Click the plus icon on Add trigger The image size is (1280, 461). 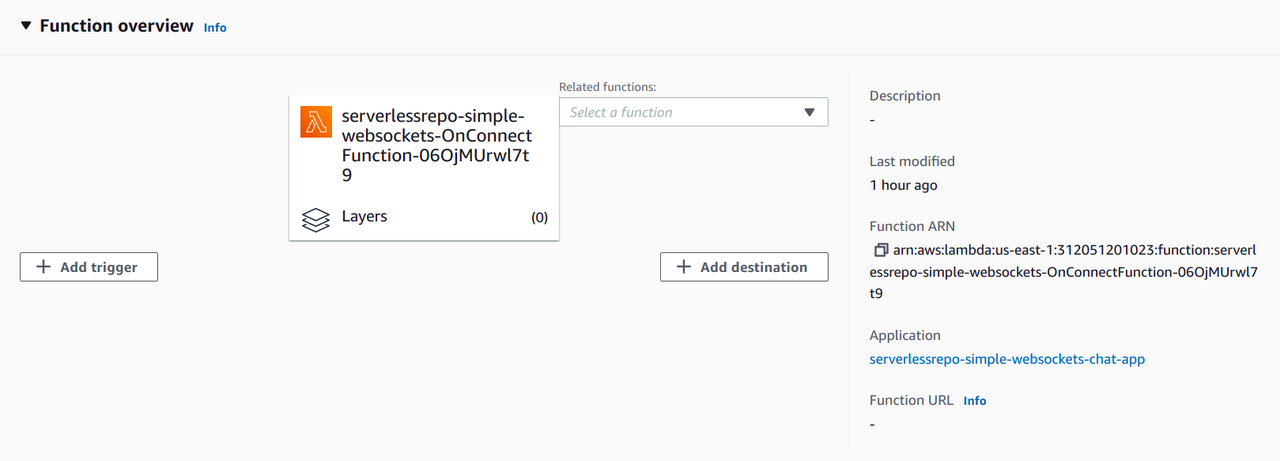pyautogui.click(x=43, y=267)
